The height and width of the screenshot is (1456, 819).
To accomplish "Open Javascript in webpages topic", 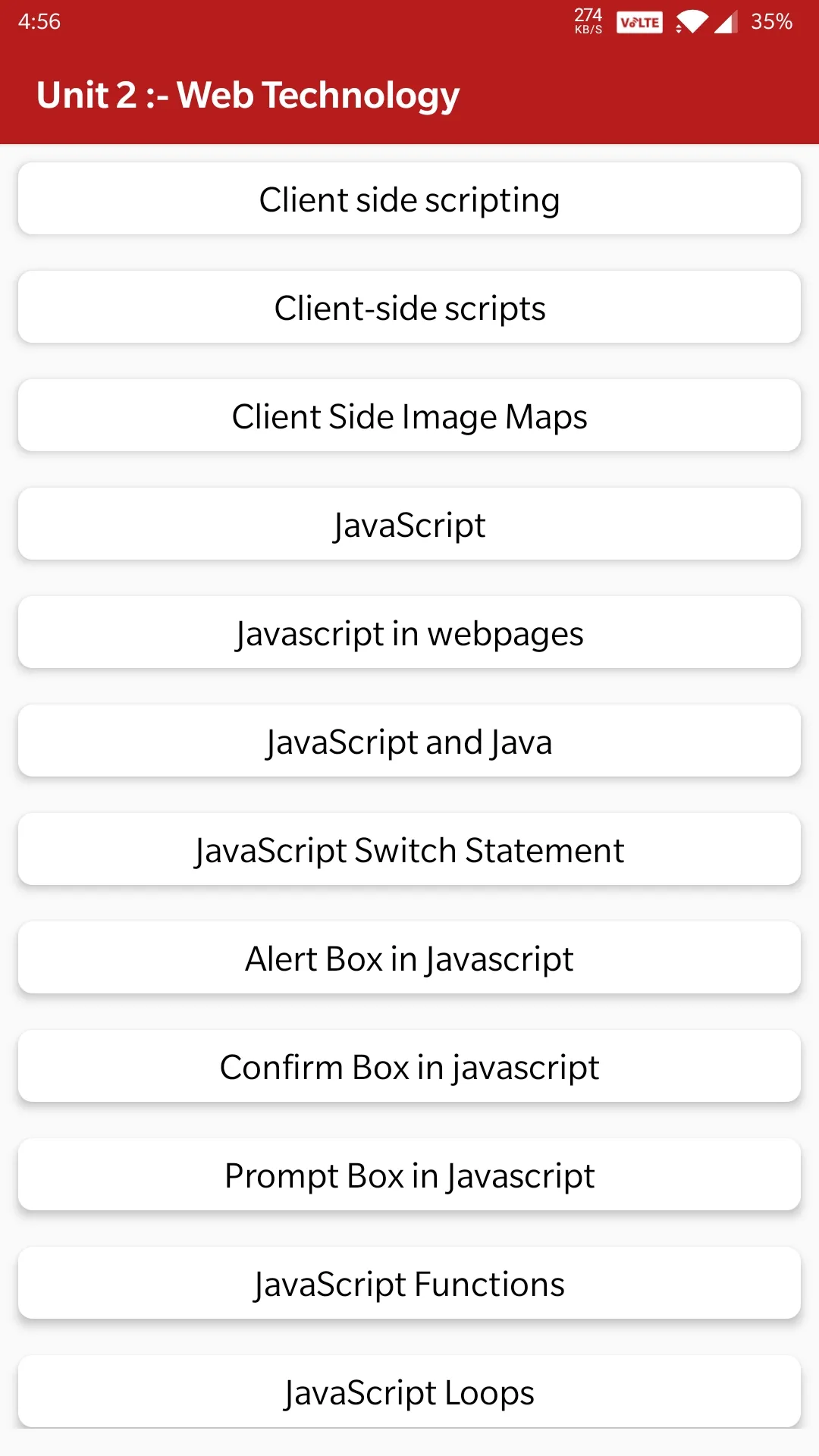I will tap(409, 632).
